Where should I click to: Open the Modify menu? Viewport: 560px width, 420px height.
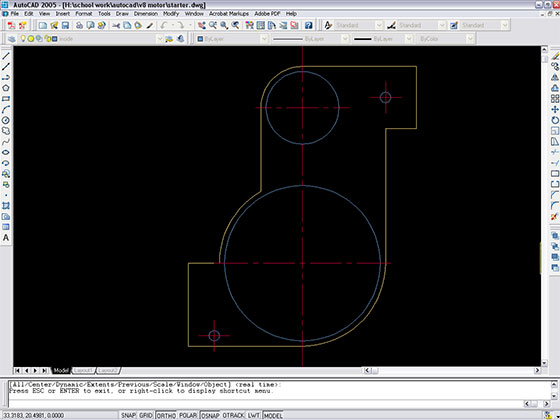171,14
